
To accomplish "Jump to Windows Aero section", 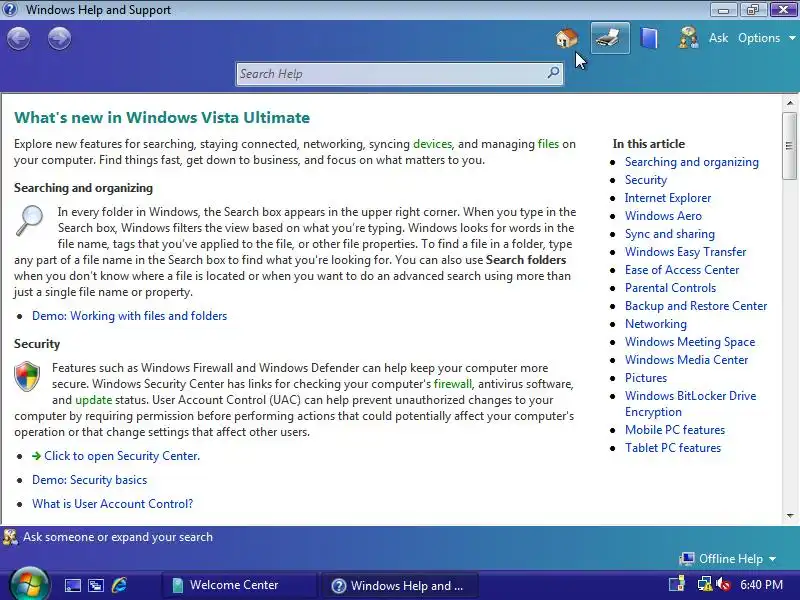I will (663, 216).
